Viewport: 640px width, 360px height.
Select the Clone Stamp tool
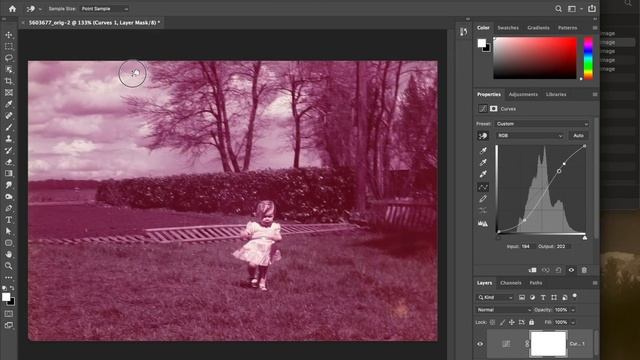9,139
